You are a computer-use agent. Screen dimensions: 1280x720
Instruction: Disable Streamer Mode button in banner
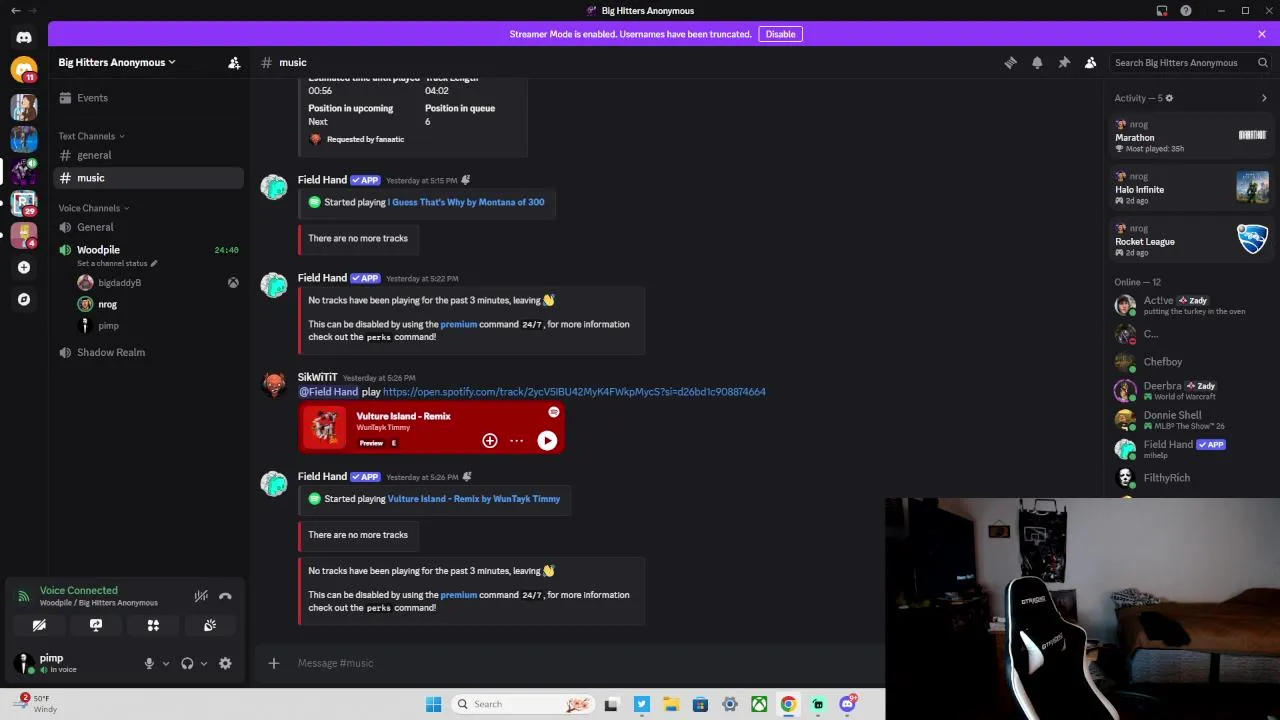point(780,34)
